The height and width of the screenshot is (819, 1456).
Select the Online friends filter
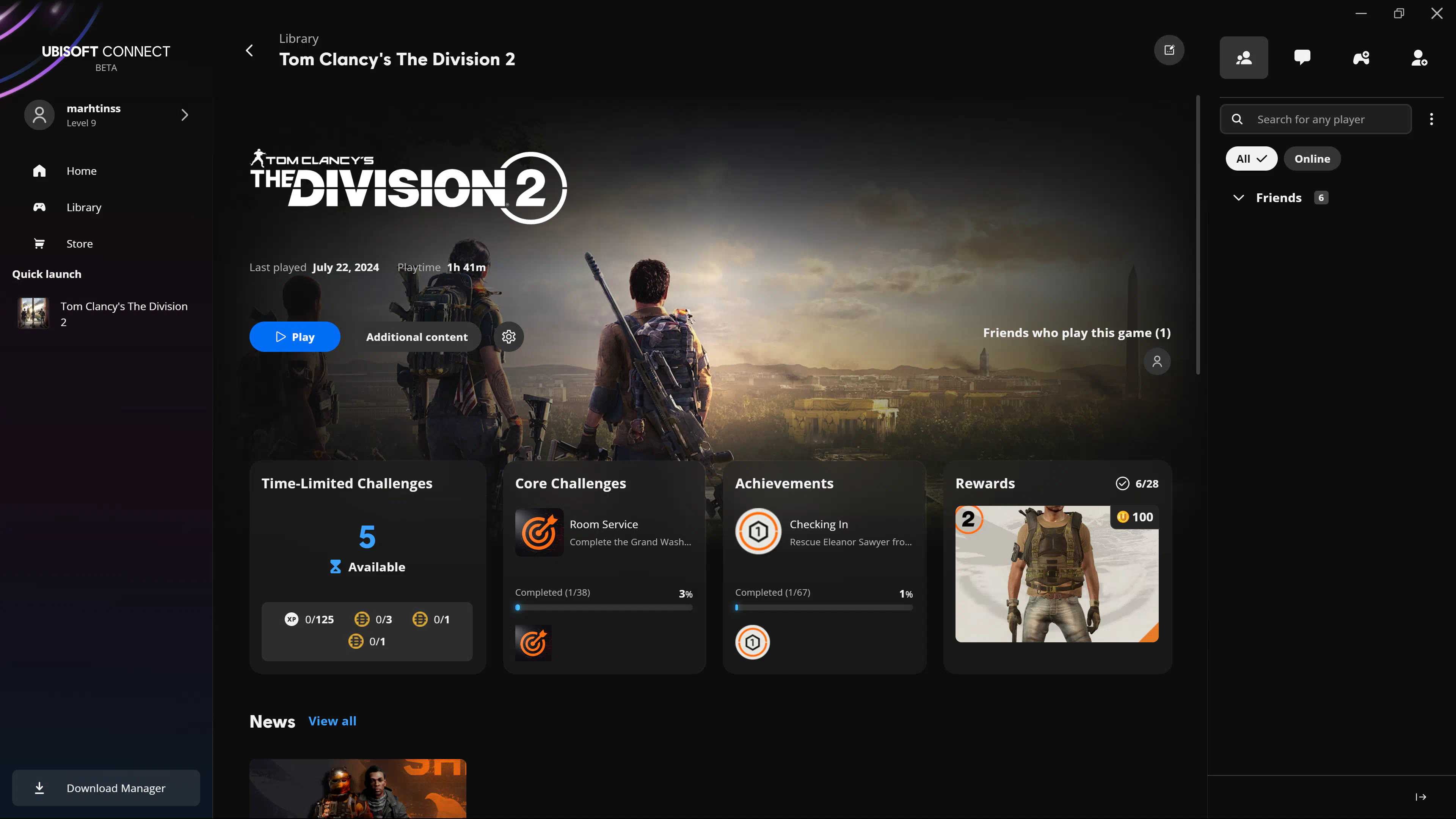point(1312,159)
